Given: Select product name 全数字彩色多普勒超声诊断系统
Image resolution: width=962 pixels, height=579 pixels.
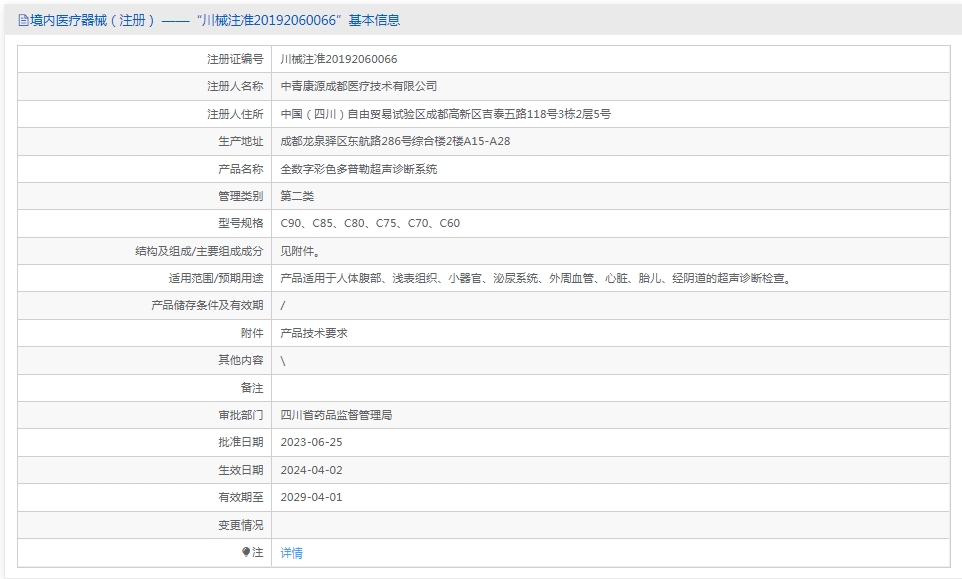Looking at the screenshot, I should tap(359, 169).
